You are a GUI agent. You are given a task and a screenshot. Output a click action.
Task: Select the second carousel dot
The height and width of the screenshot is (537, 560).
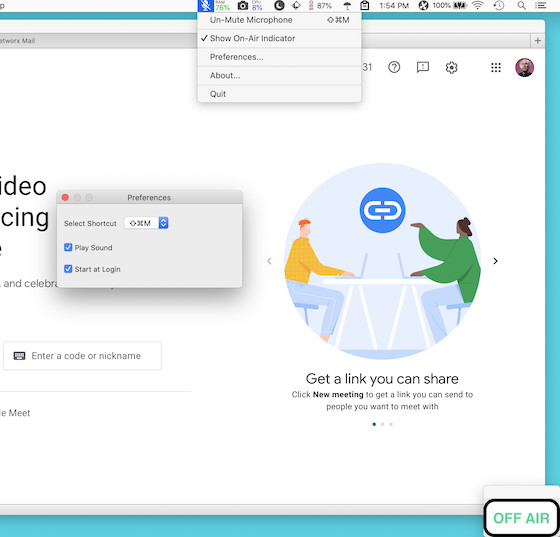[382, 424]
